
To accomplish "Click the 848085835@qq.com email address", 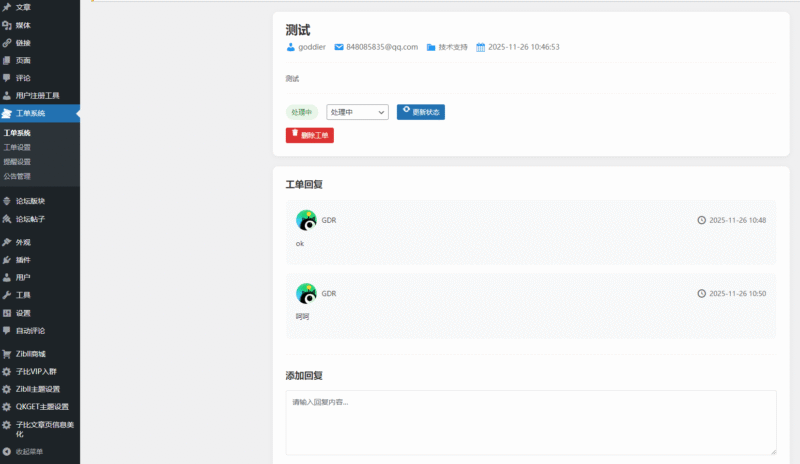I will (x=381, y=47).
